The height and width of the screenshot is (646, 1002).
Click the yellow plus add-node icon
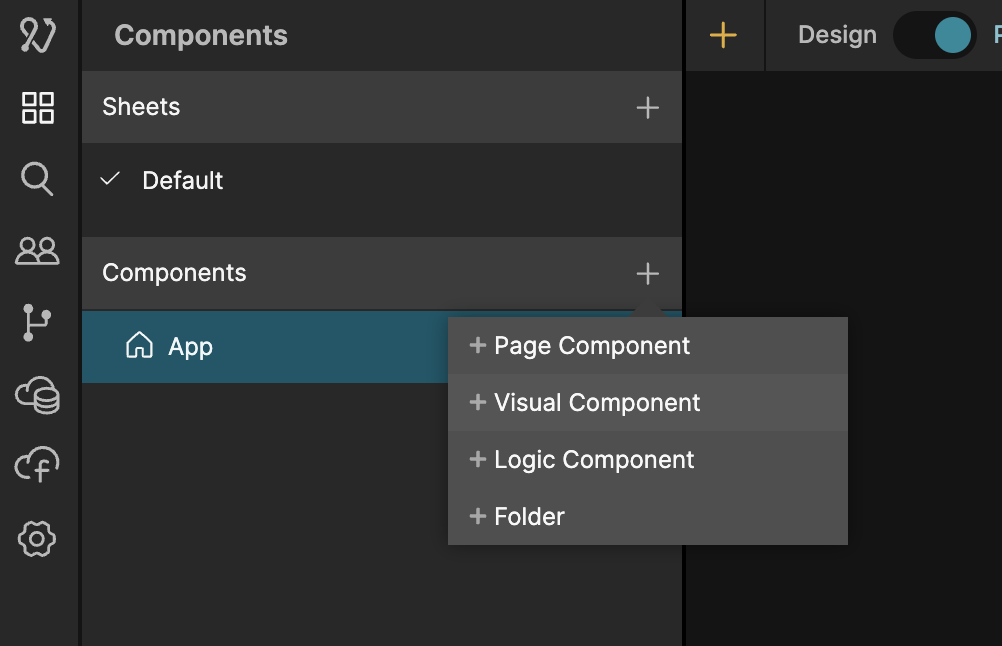tap(723, 35)
